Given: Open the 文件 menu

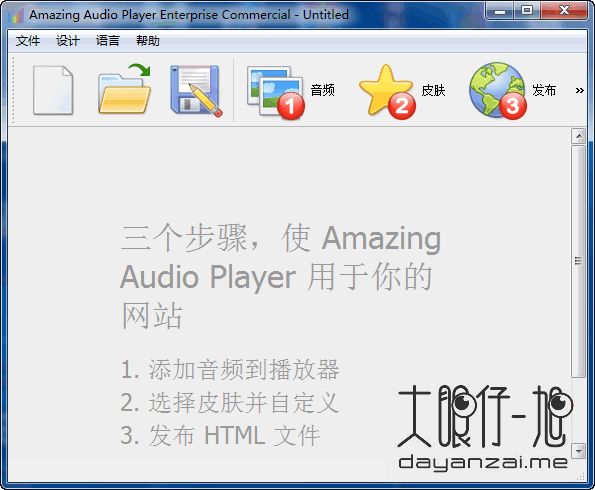Looking at the screenshot, I should 28,40.
